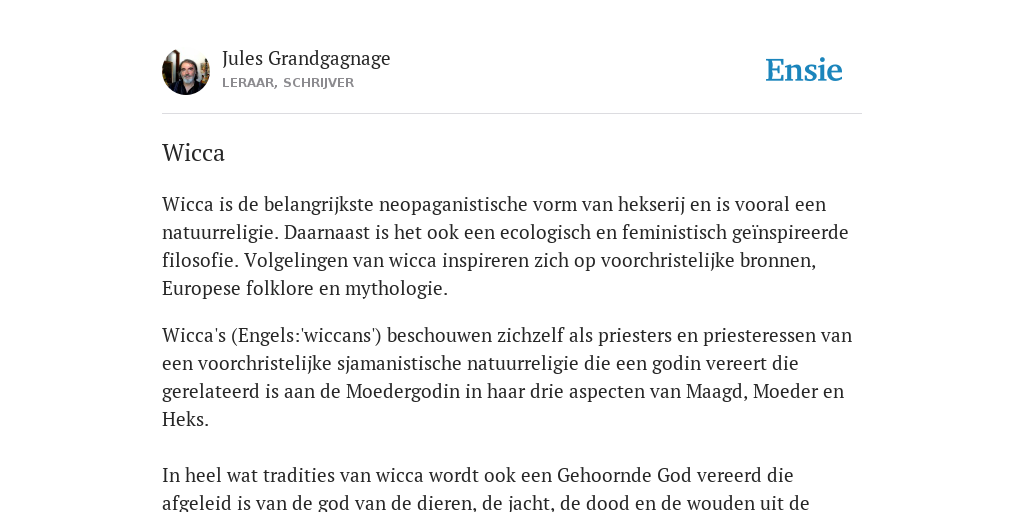Click the horizontal divider below the author header
This screenshot has height=512, width=1024.
tap(512, 114)
